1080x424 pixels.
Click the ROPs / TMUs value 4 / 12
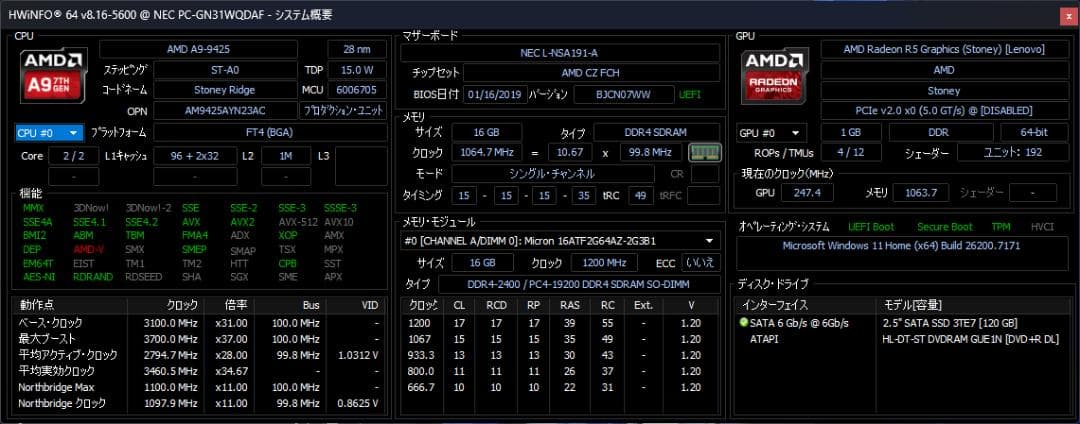coord(853,153)
